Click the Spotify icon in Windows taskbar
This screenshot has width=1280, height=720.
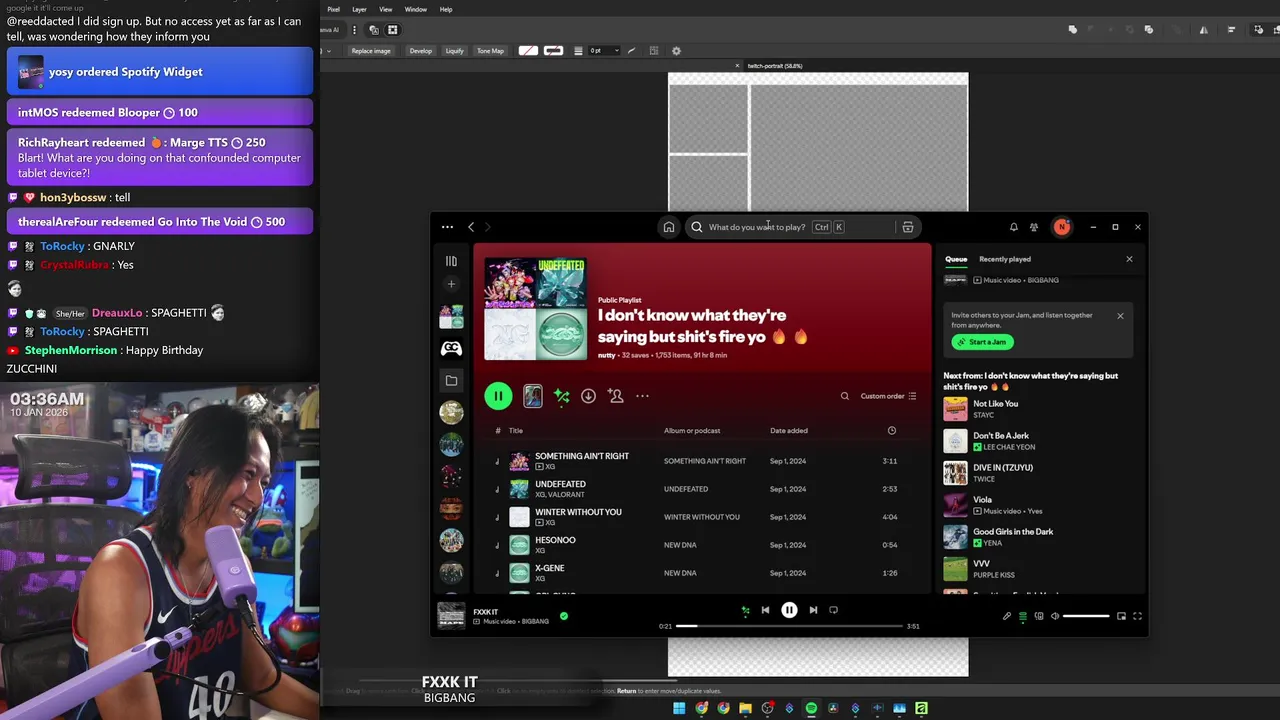tap(811, 708)
